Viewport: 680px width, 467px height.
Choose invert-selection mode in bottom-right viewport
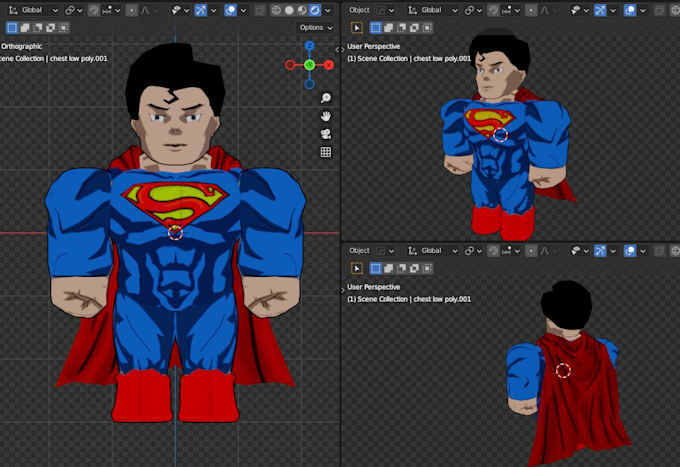414,268
